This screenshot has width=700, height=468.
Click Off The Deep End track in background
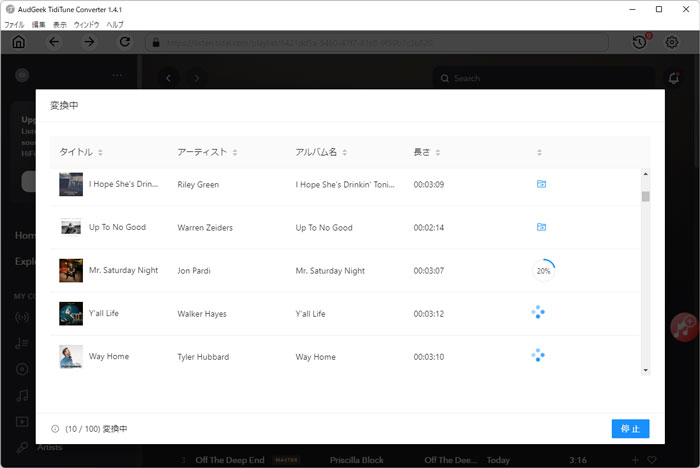coord(230,460)
